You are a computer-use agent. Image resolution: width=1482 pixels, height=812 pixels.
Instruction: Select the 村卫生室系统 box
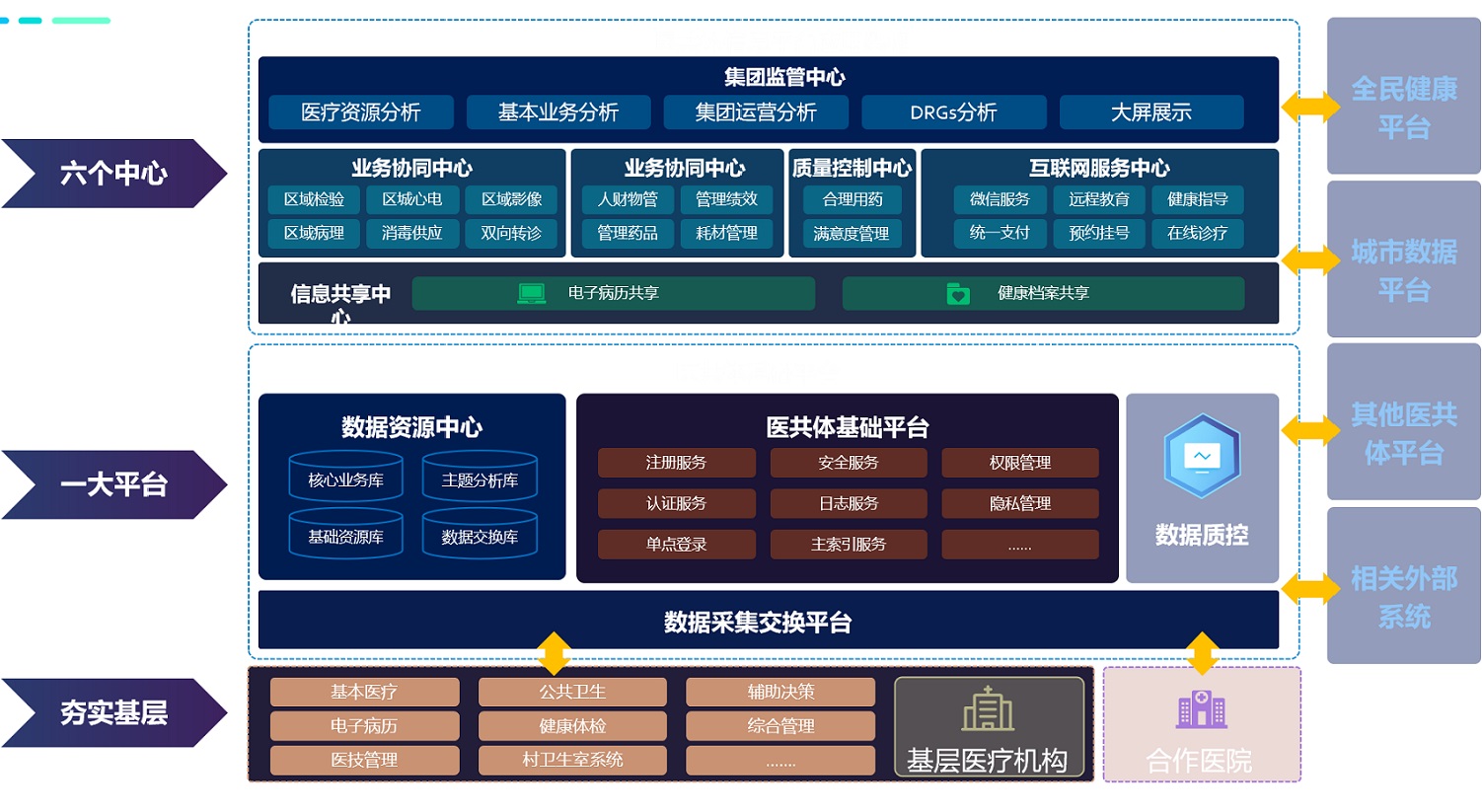[572, 760]
